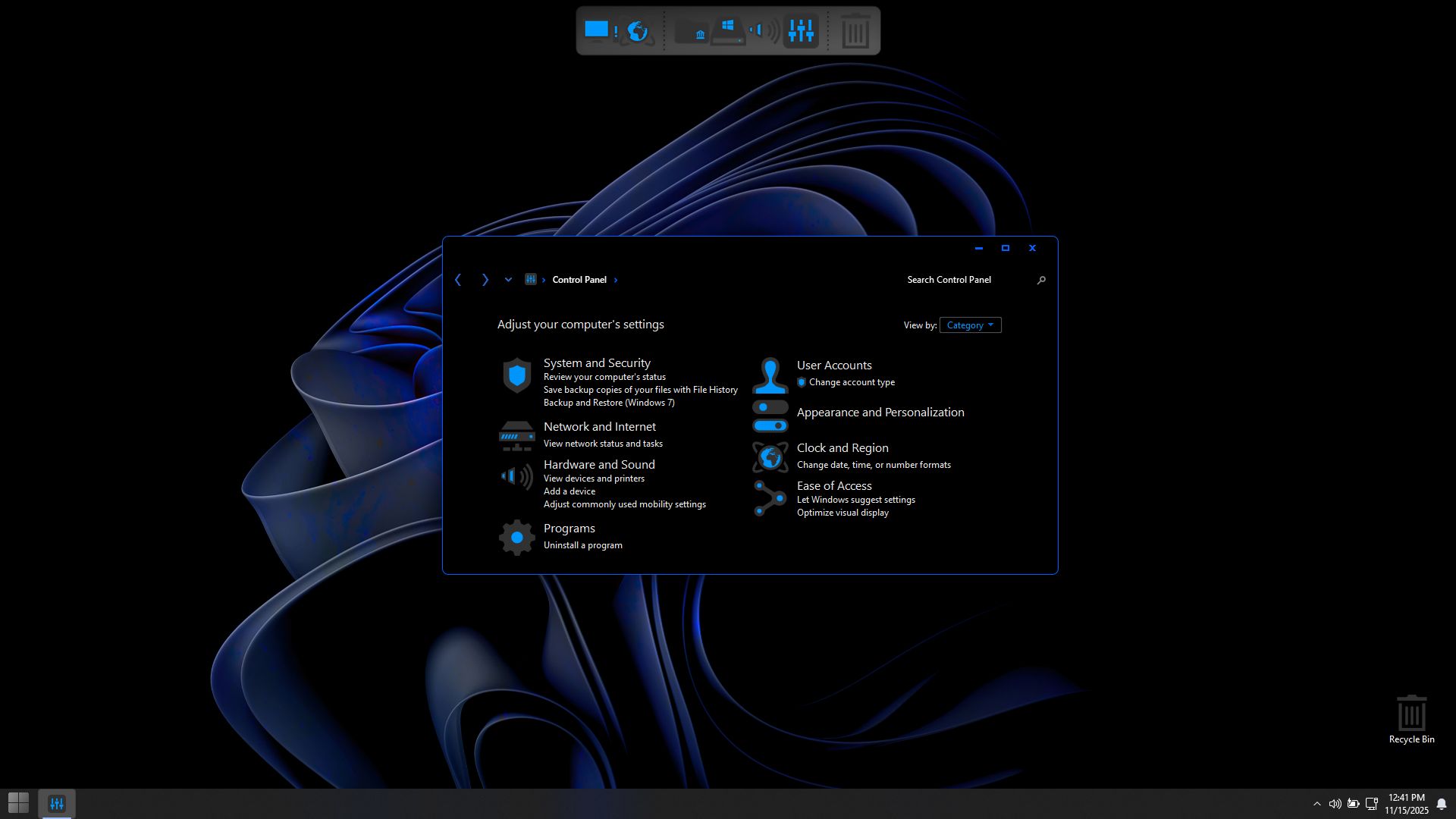This screenshot has width=1456, height=819.
Task: Open the Network and Internet category
Action: tap(599, 427)
